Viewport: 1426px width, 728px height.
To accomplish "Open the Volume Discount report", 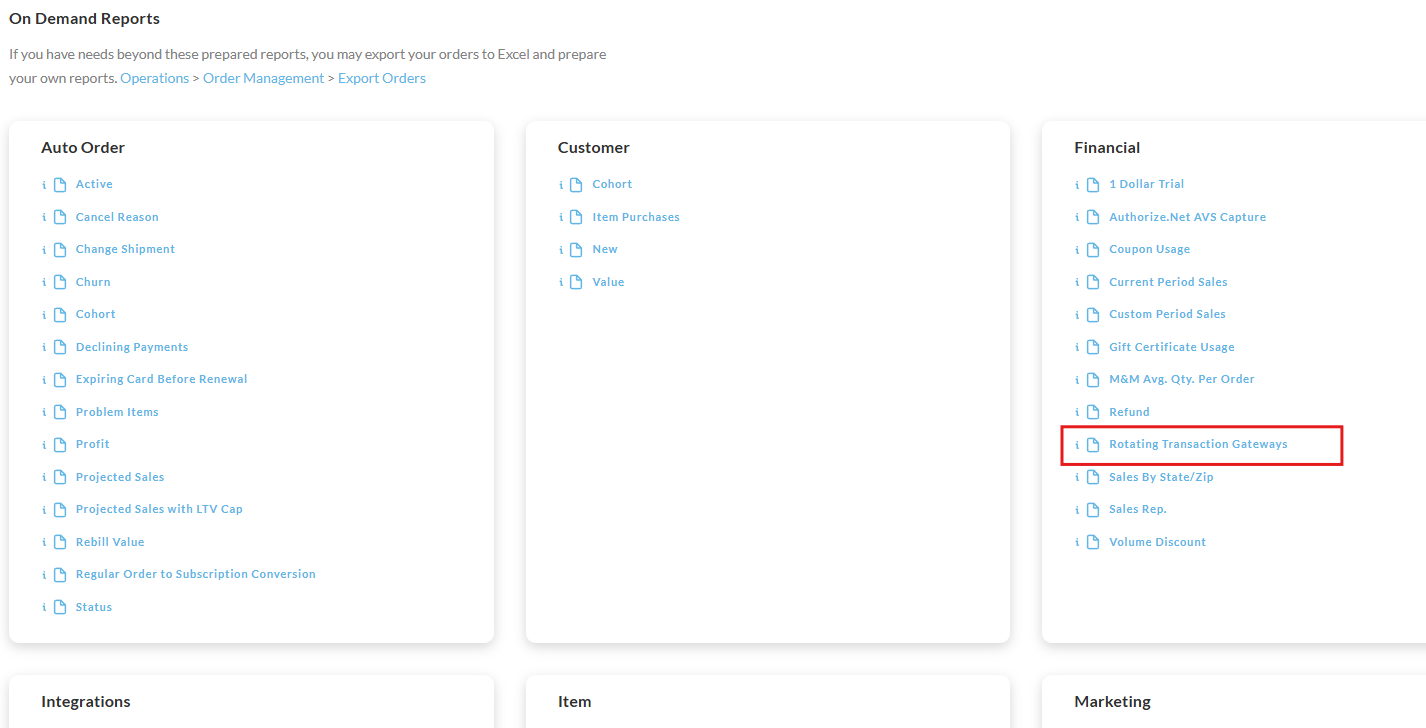I will tap(1157, 542).
